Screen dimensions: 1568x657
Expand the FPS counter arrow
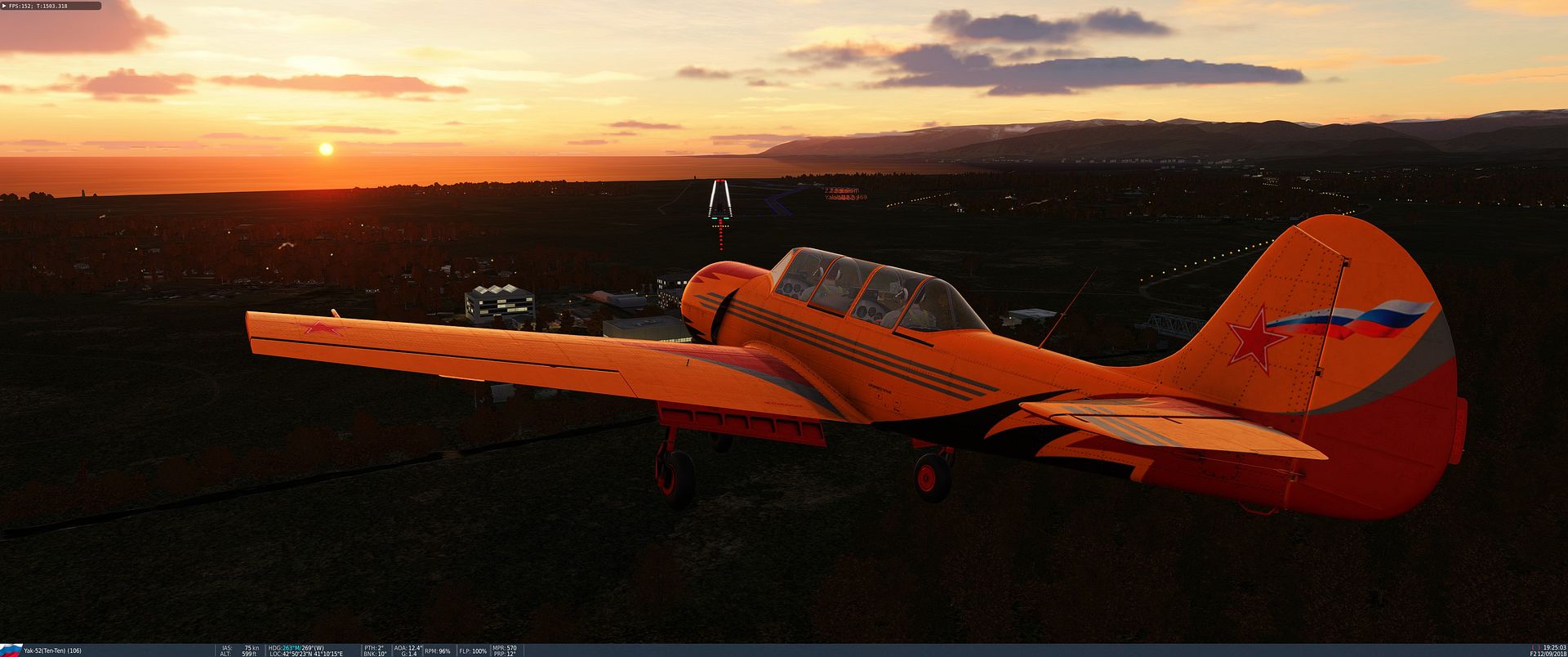(3, 6)
